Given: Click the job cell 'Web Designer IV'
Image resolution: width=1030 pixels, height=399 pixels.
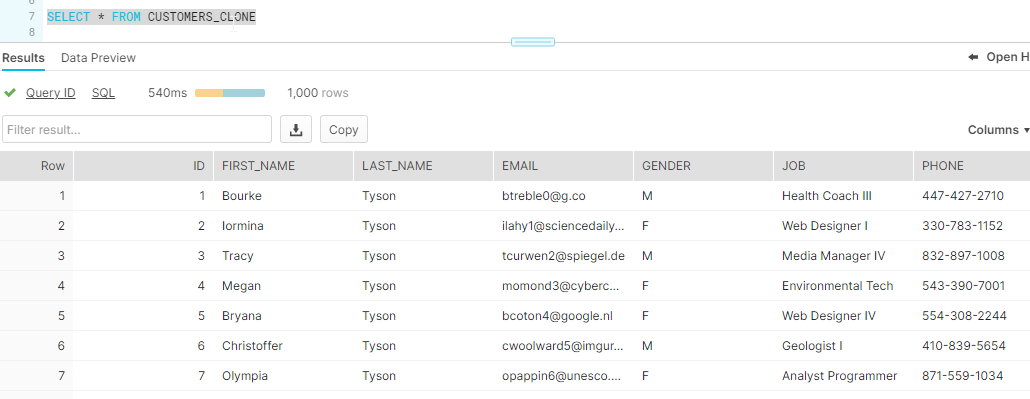Looking at the screenshot, I should (x=829, y=316).
